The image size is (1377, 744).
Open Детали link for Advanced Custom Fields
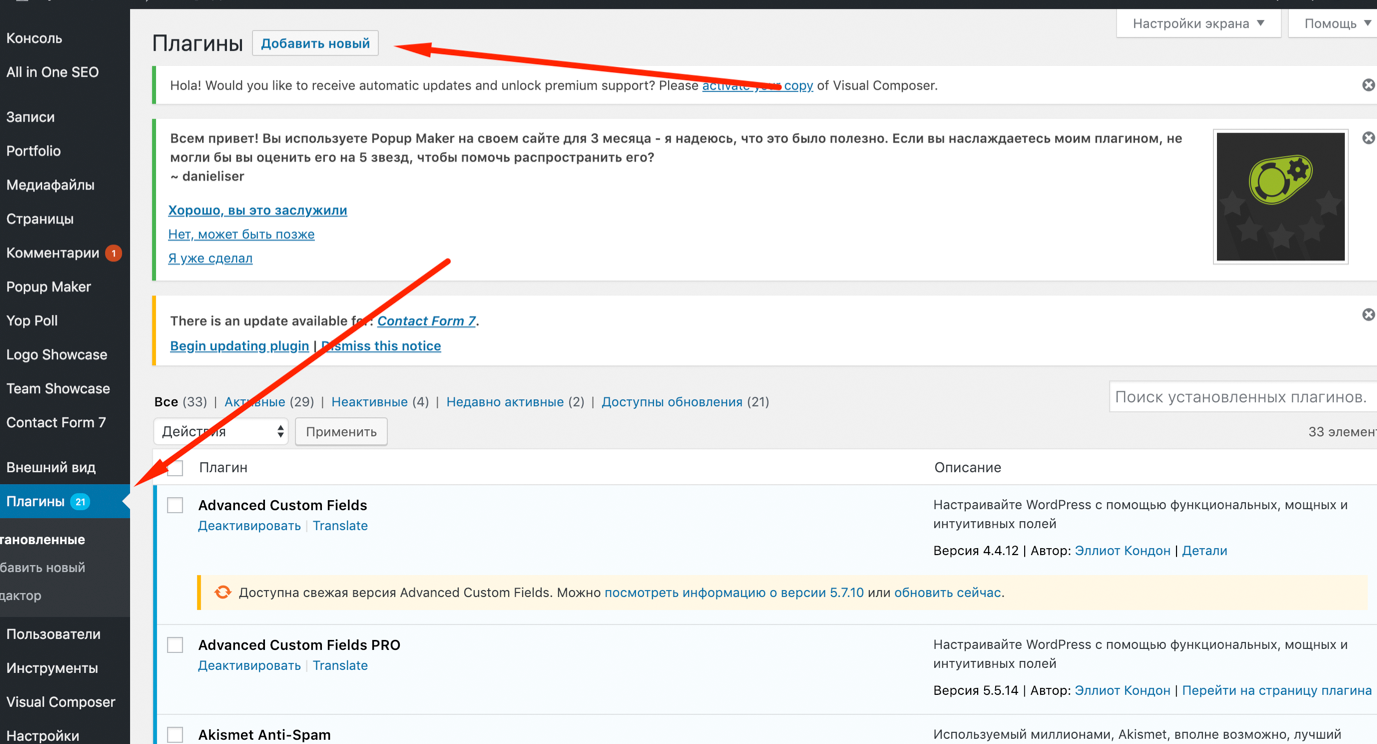point(1204,551)
